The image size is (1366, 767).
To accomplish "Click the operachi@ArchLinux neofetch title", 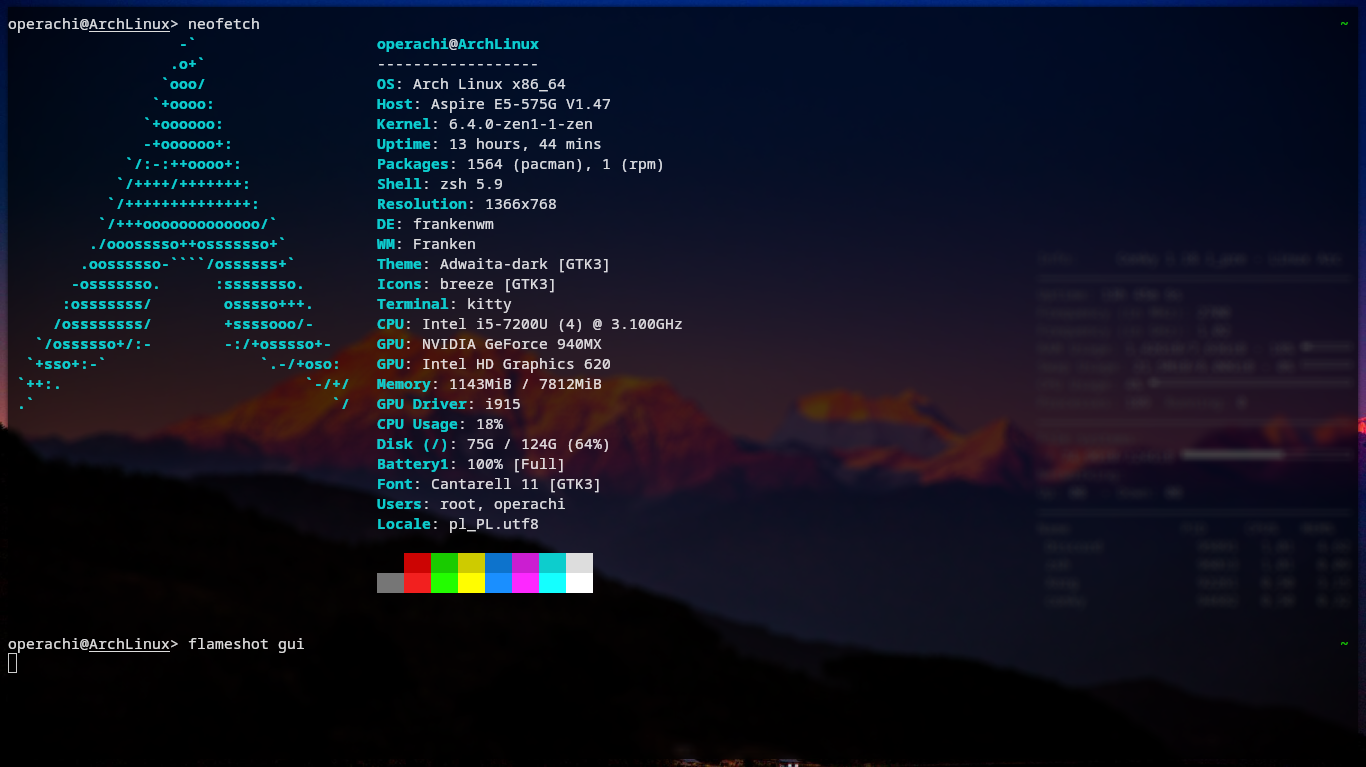I will [x=457, y=44].
